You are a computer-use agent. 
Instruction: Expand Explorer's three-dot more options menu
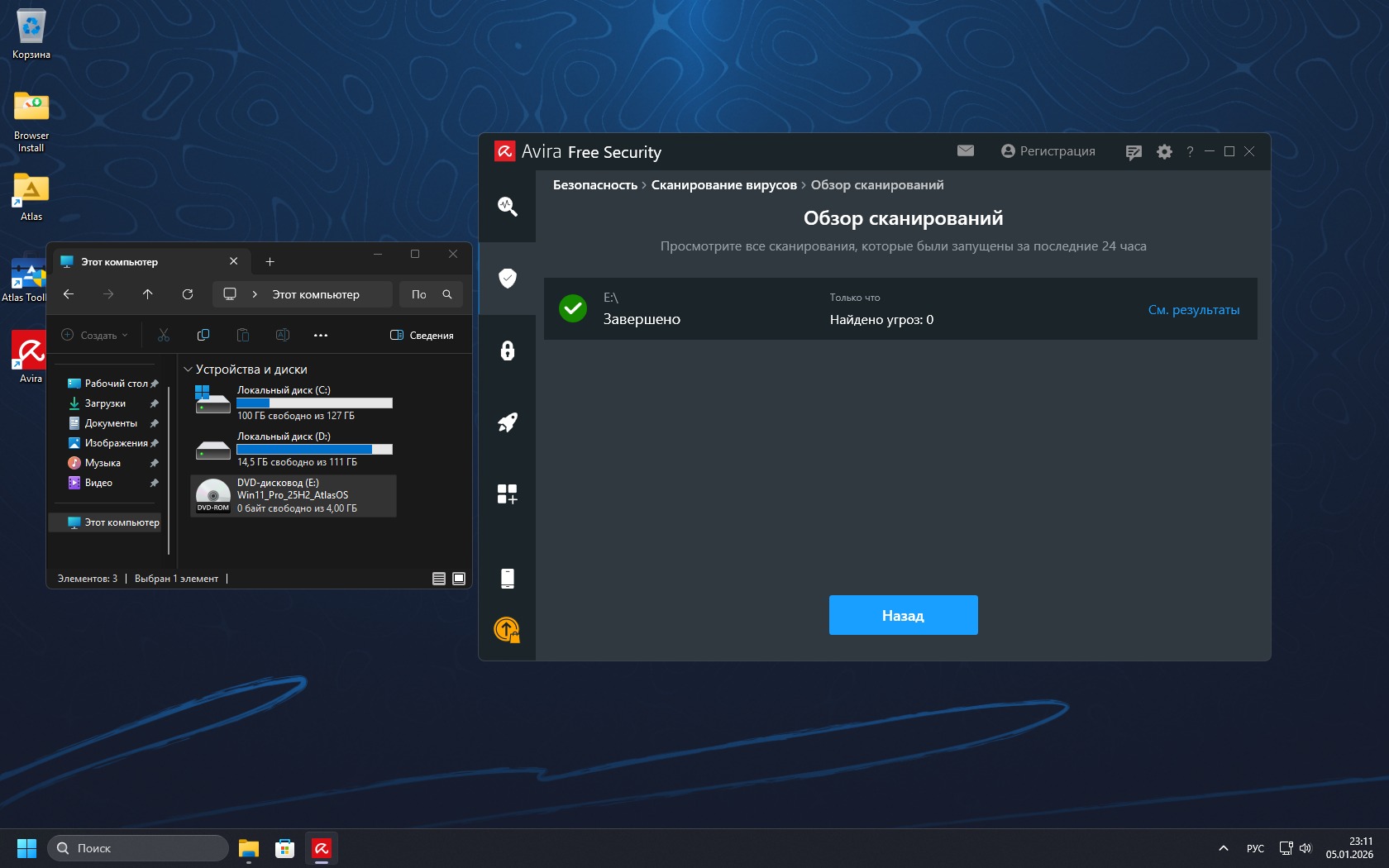point(321,336)
